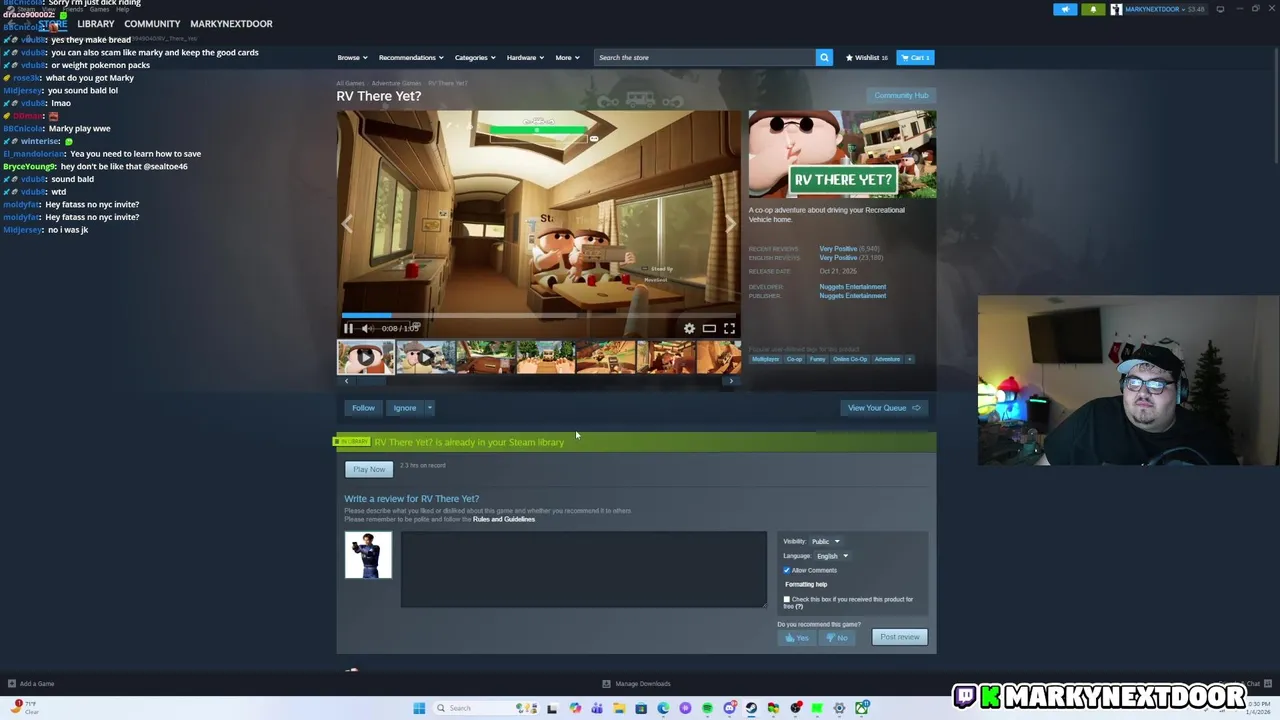Enter fullscreen on the trailer

[729, 328]
